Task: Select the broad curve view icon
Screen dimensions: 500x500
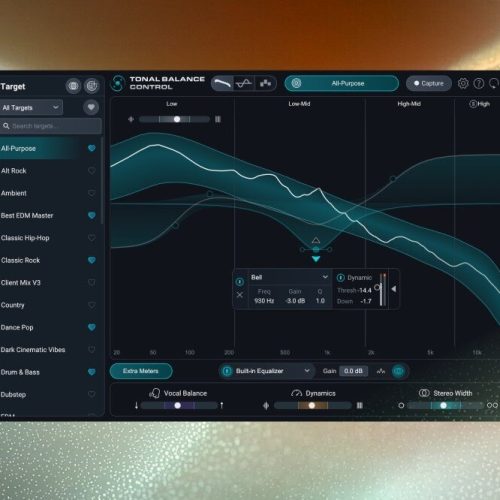Action: [222, 83]
